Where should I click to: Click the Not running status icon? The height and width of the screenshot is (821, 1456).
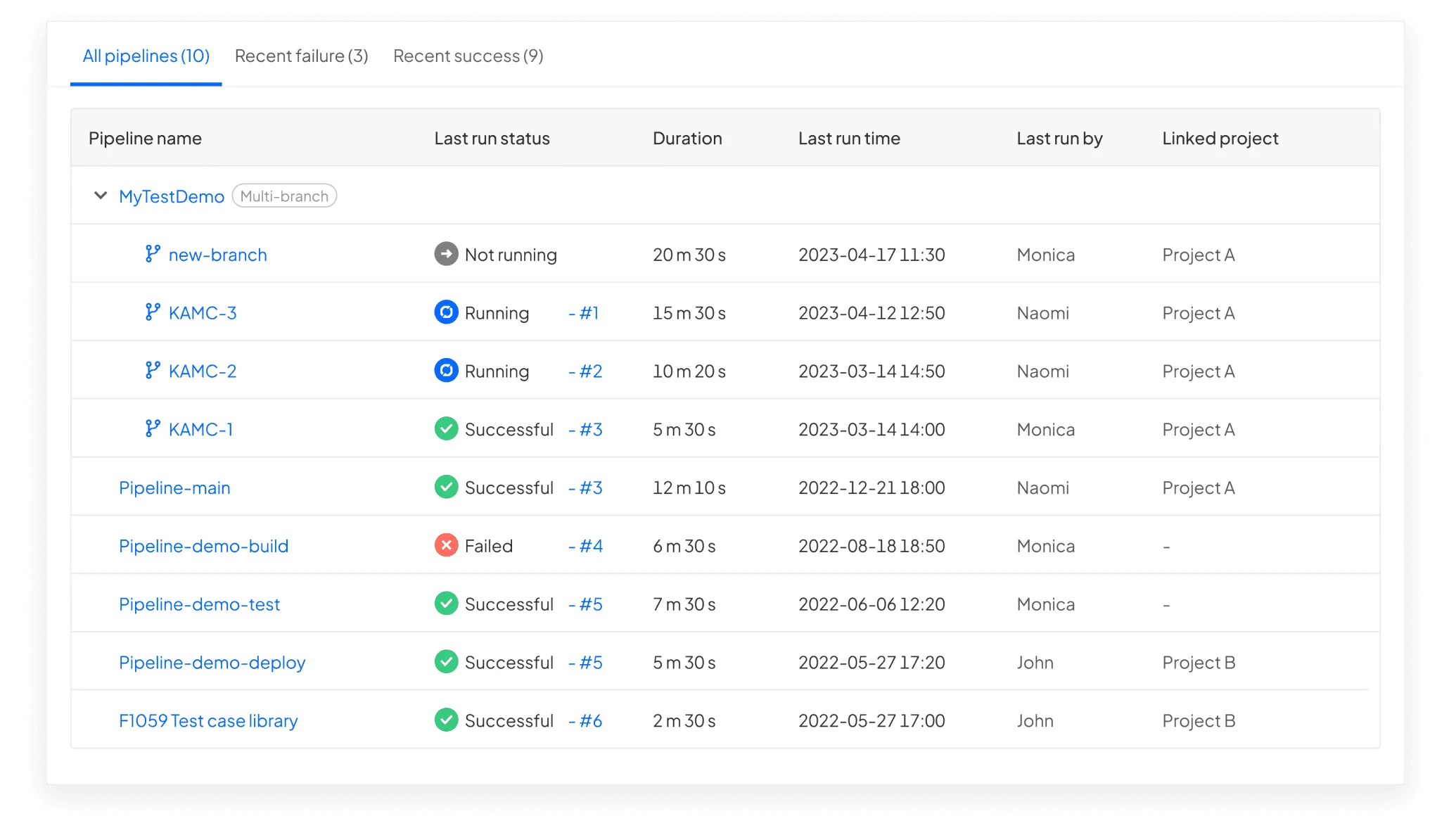click(x=446, y=254)
